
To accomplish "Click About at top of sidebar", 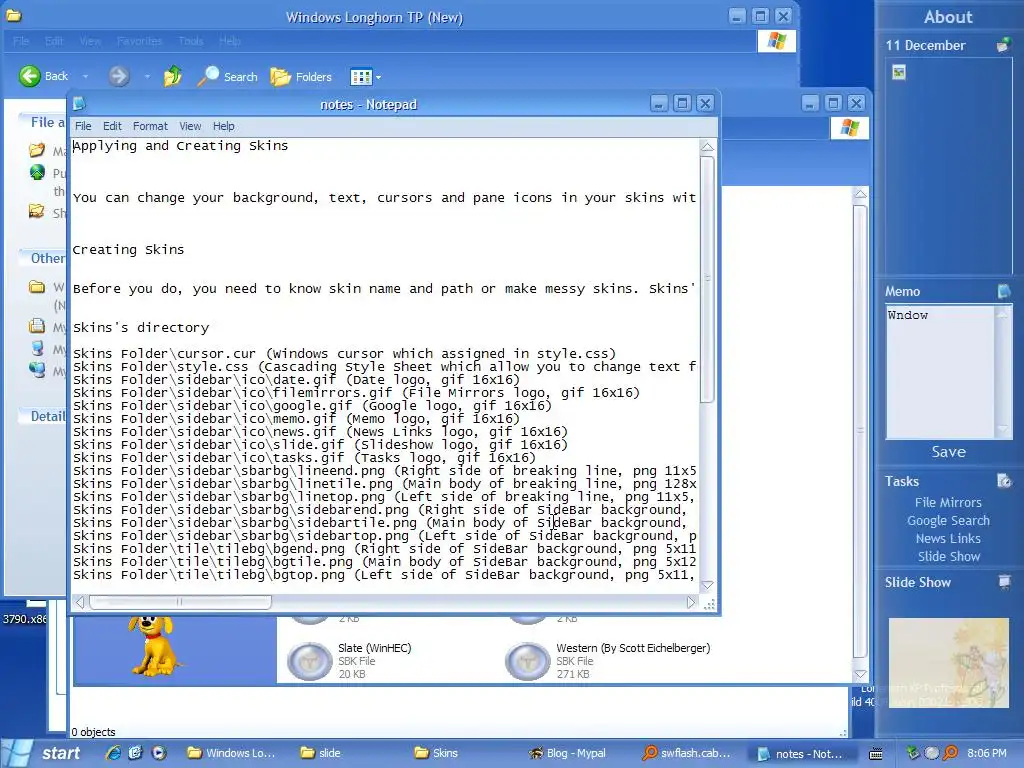I will point(948,17).
